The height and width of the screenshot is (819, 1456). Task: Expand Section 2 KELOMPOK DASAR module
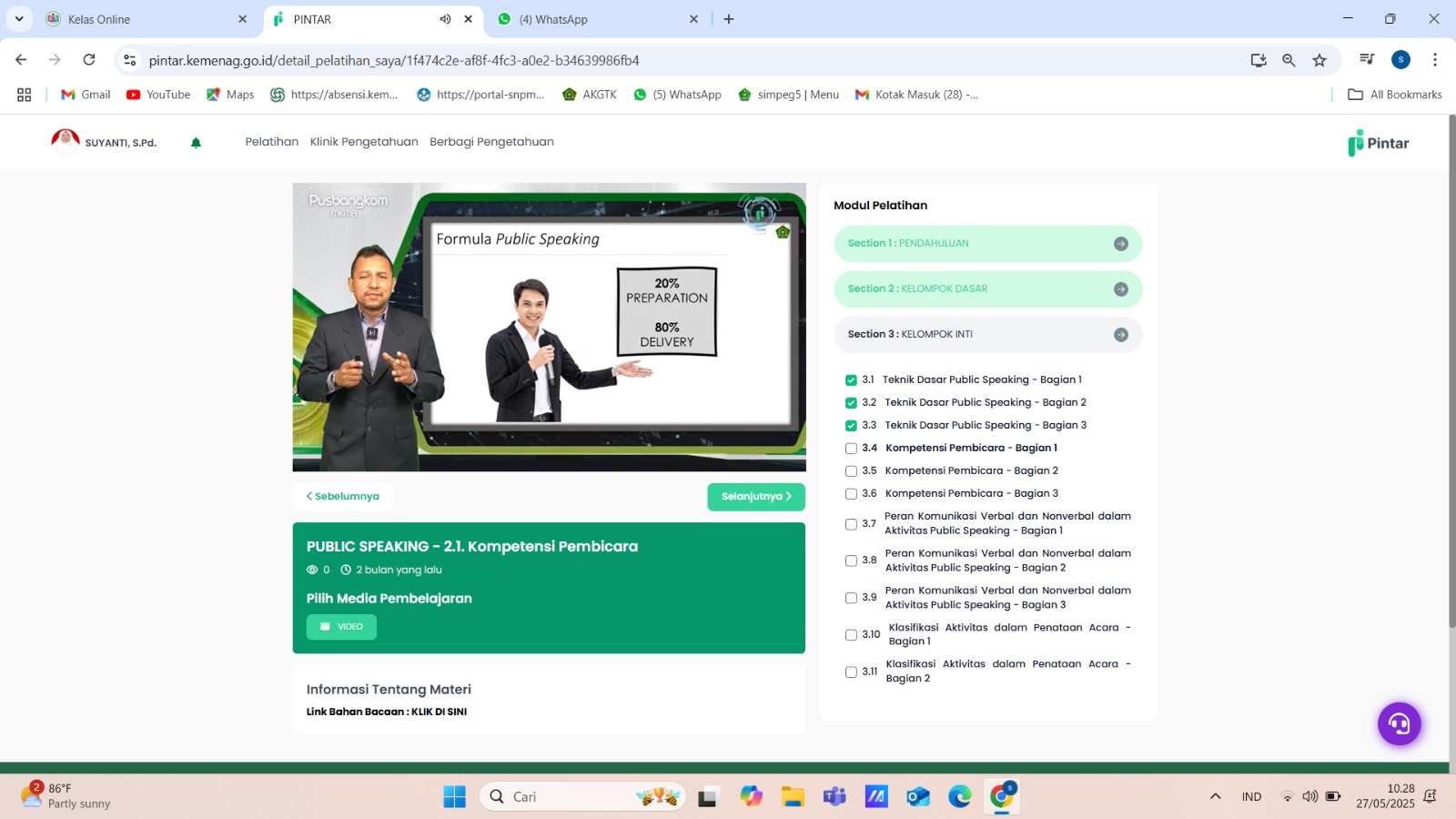[x=1120, y=289]
